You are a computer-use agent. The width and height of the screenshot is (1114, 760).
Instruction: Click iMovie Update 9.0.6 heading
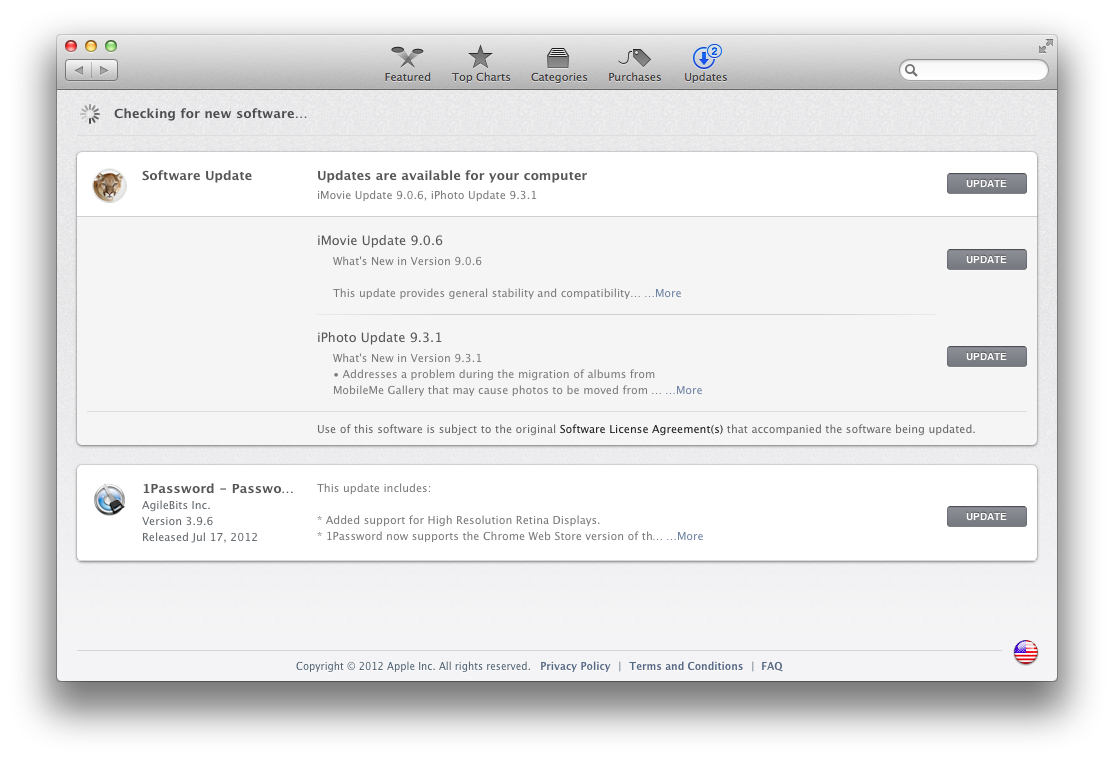point(379,241)
